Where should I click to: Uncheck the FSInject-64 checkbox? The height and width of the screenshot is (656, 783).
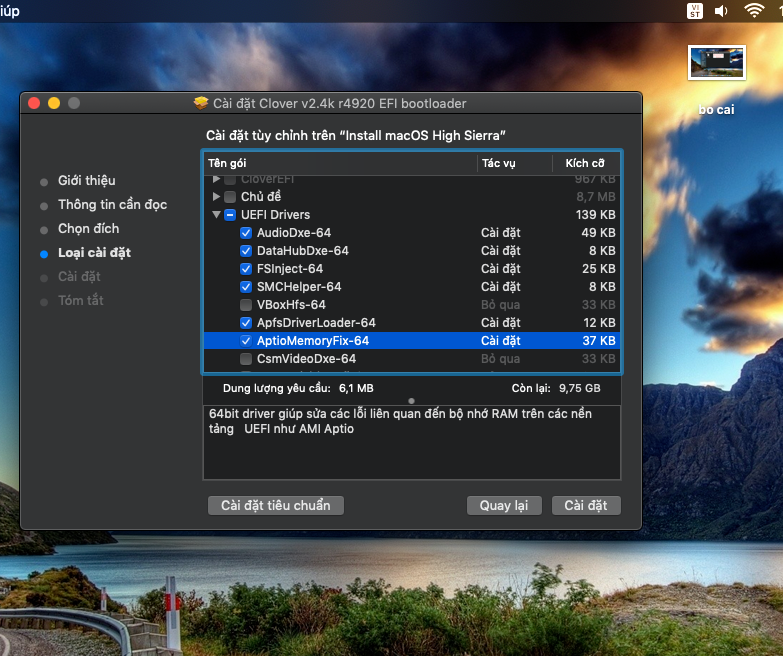coord(246,269)
